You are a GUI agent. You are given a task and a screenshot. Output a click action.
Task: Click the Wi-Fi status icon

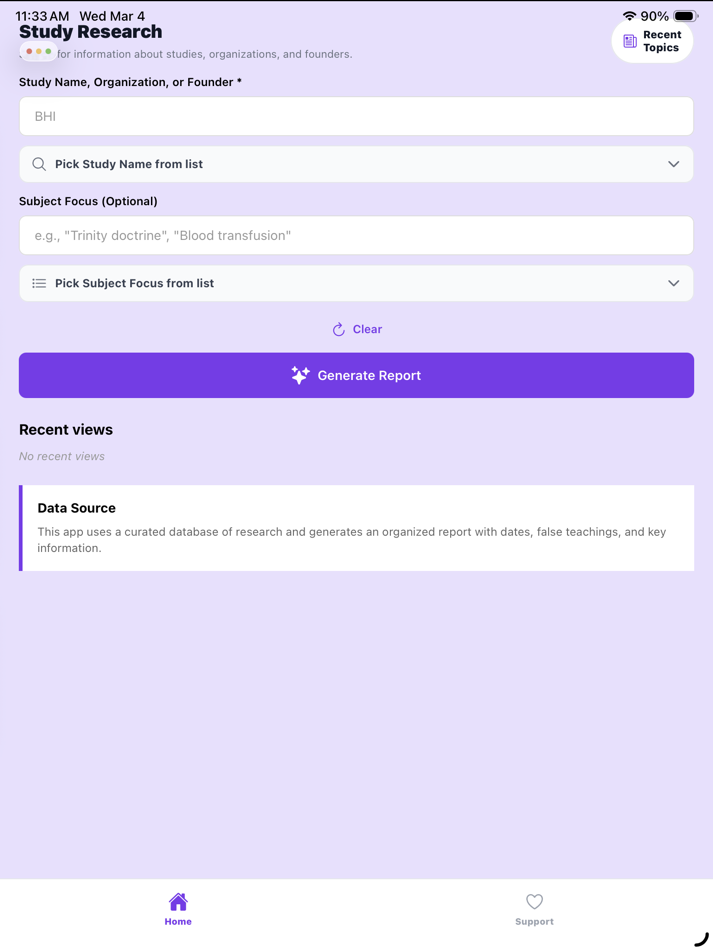[629, 16]
